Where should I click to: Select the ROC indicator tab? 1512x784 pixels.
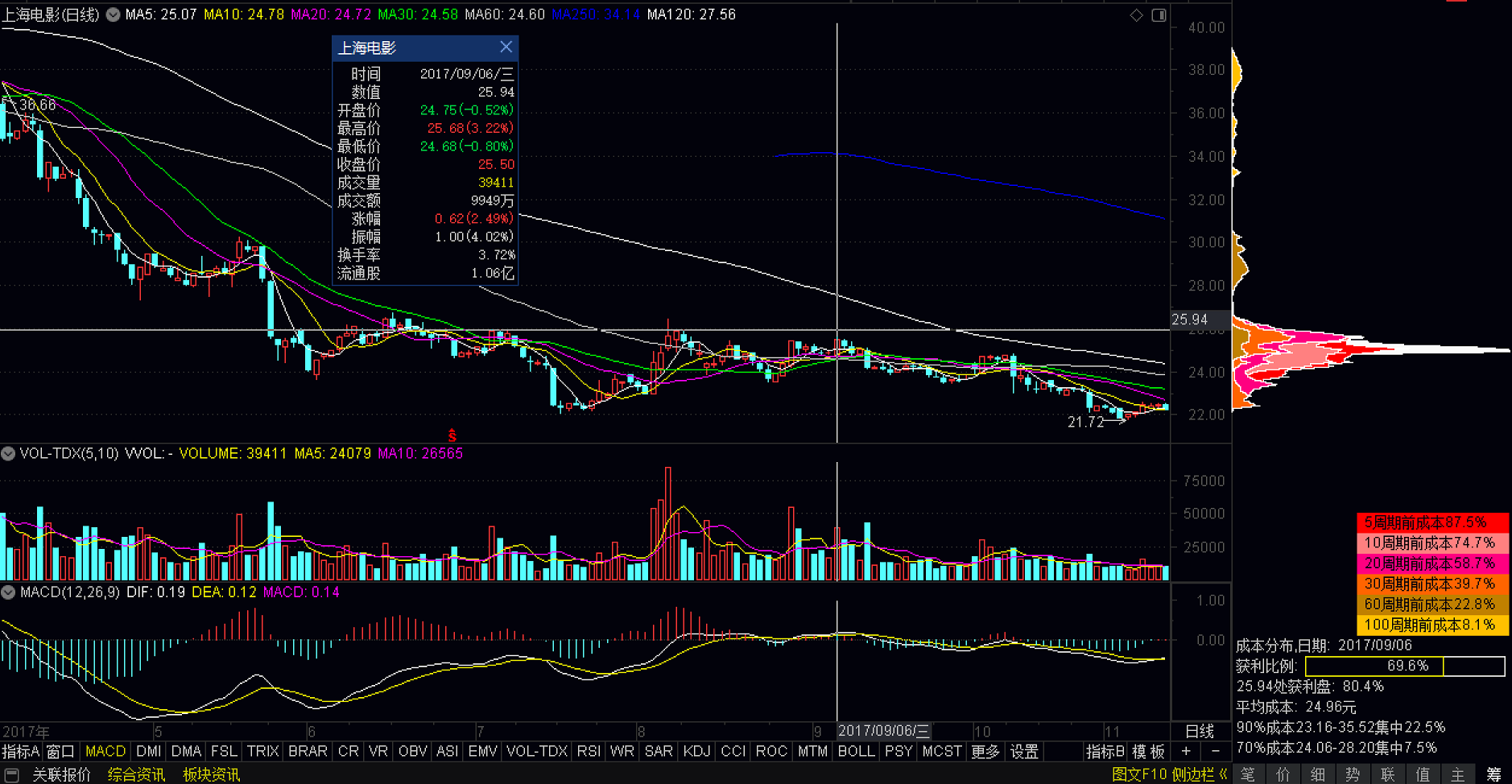click(x=770, y=751)
